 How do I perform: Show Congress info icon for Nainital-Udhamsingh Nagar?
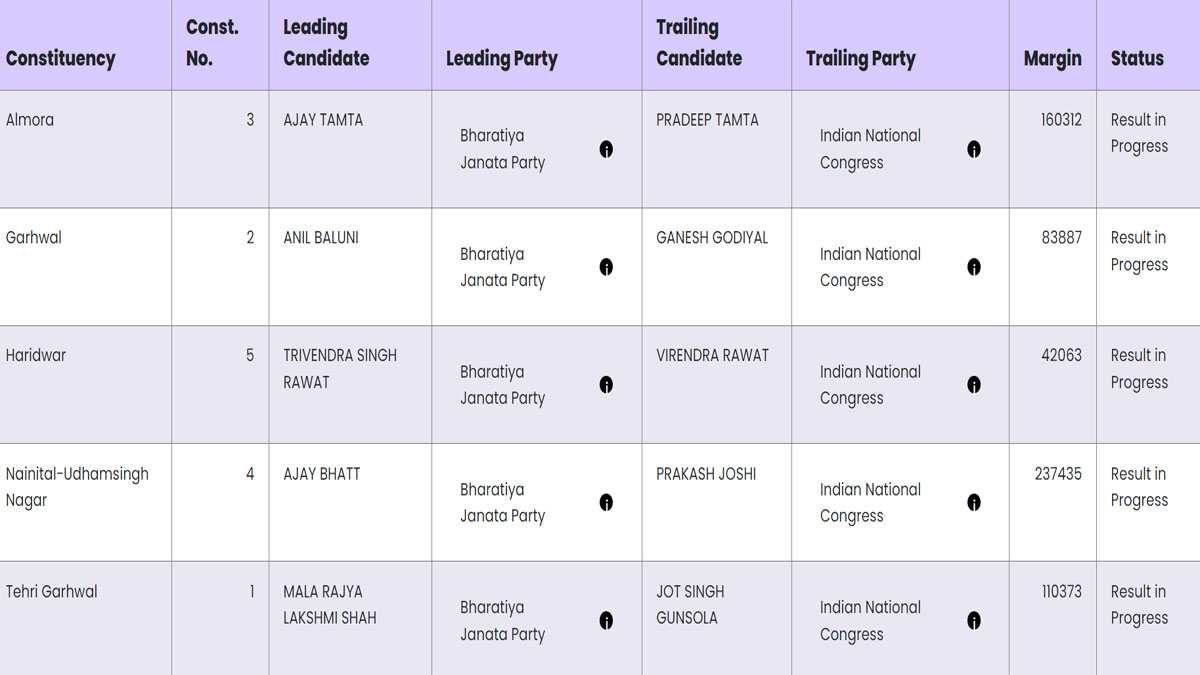click(x=974, y=502)
